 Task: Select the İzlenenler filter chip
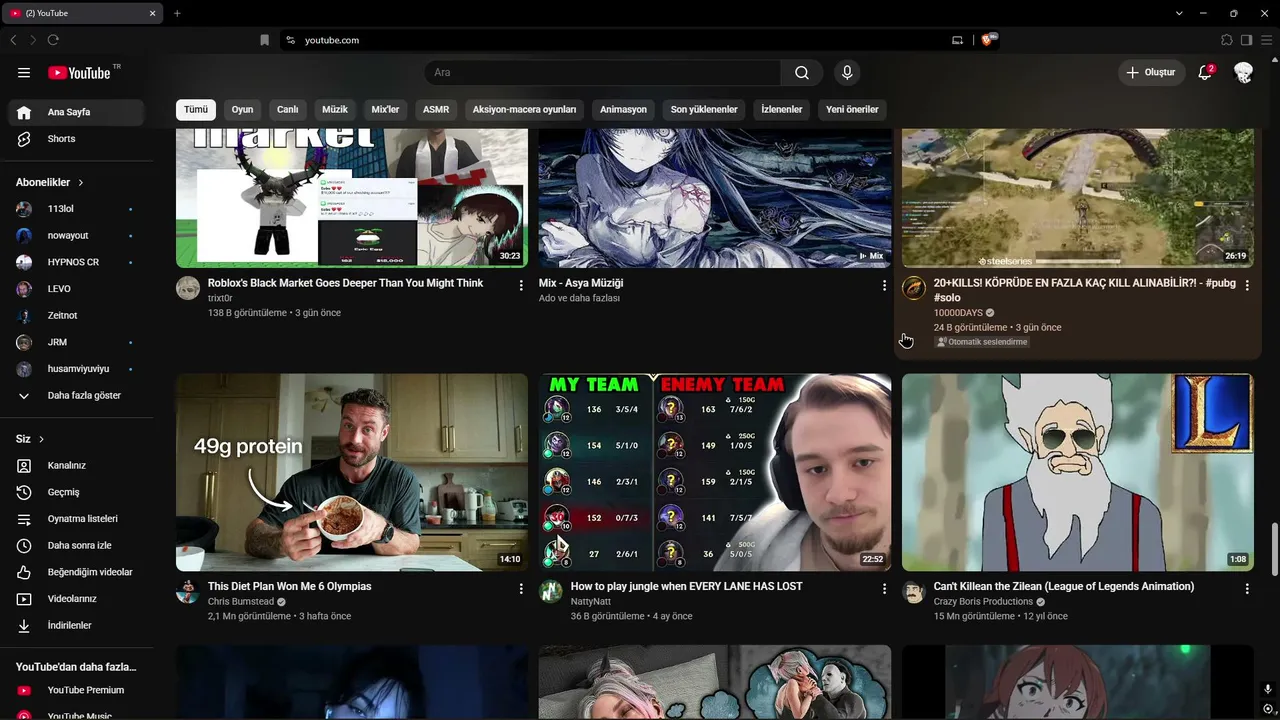782,109
